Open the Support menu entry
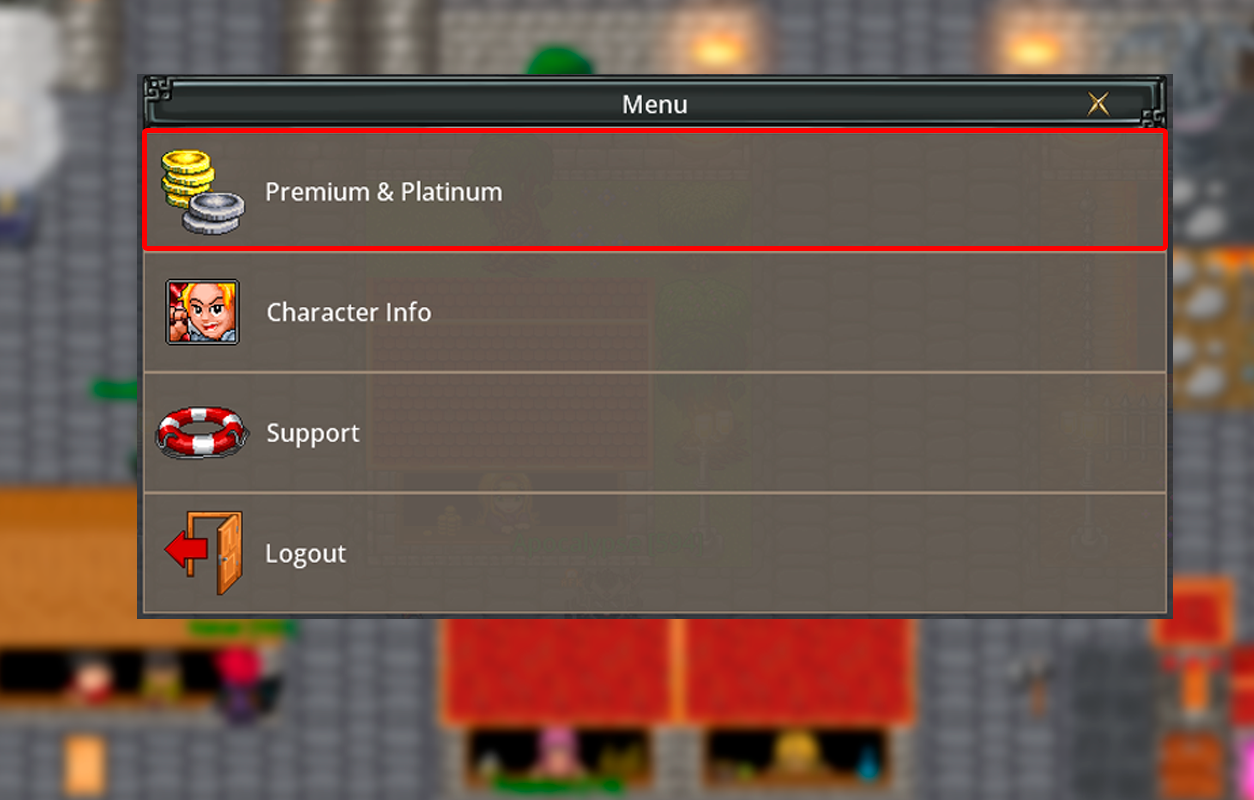The height and width of the screenshot is (800, 1254). [655, 433]
